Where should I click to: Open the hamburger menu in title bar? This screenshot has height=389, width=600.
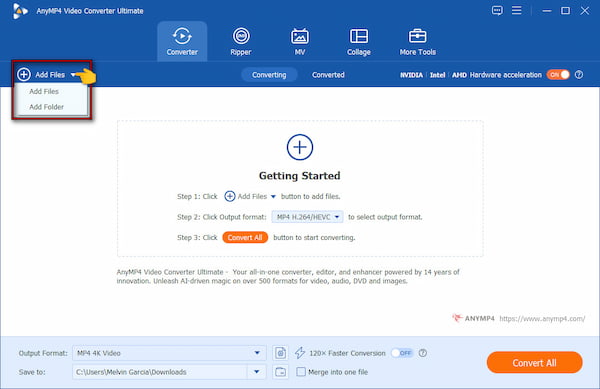[517, 10]
